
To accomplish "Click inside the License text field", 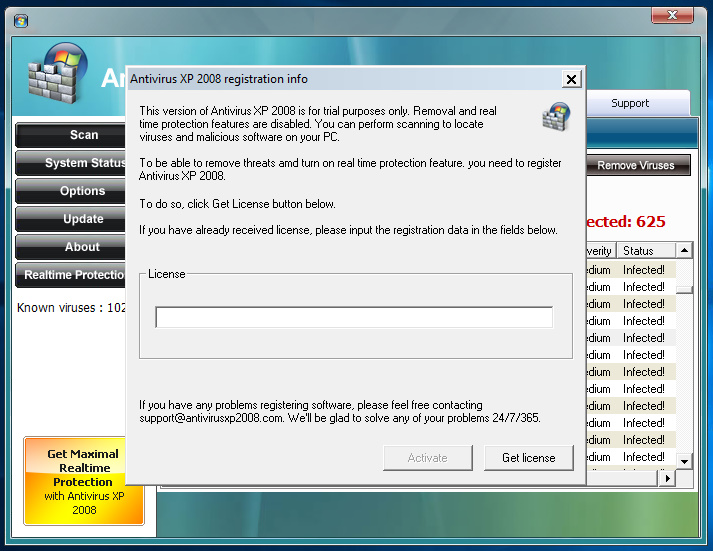I will (353, 317).
